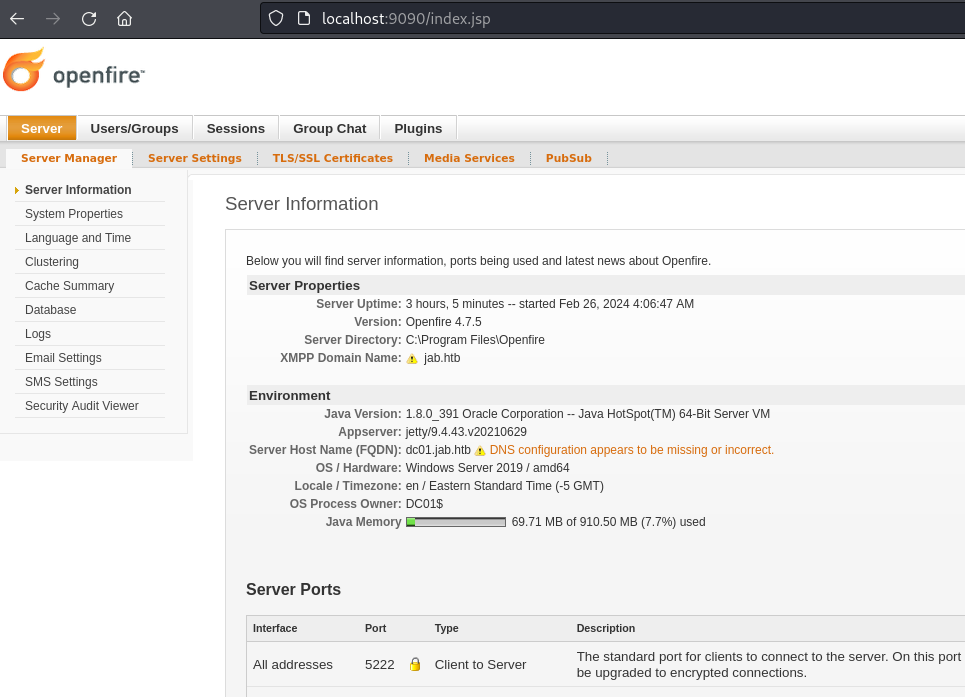Click the Eastern Standard Time locale value

point(504,485)
